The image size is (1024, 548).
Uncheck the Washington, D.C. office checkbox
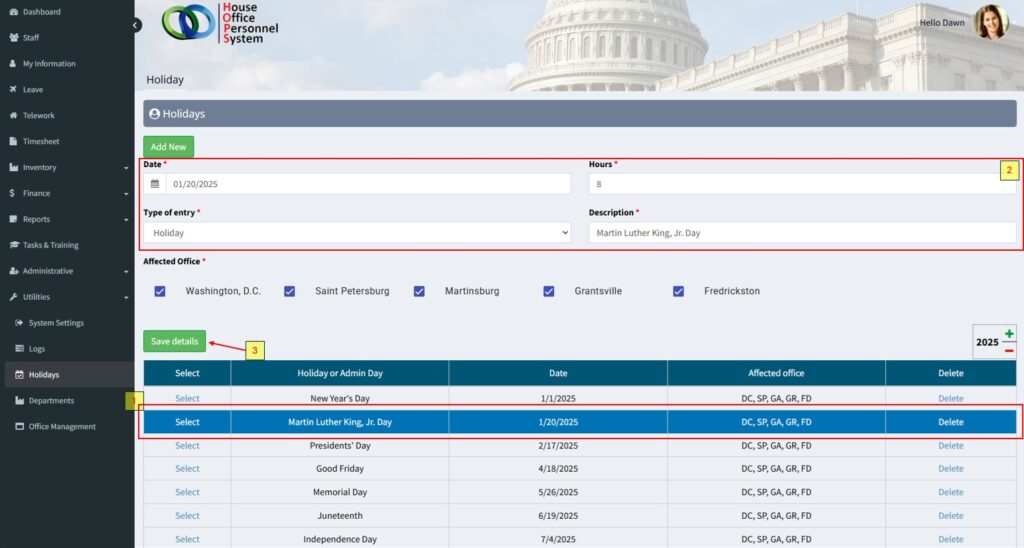coord(160,291)
